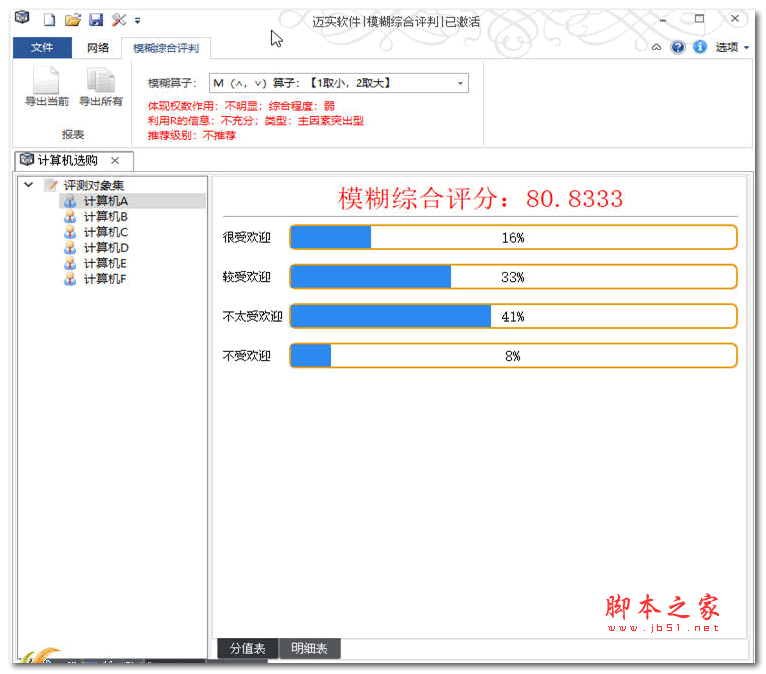This screenshot has height=674, width=766.
Task: Switch to the 明细表 bottom tab
Action: point(309,649)
